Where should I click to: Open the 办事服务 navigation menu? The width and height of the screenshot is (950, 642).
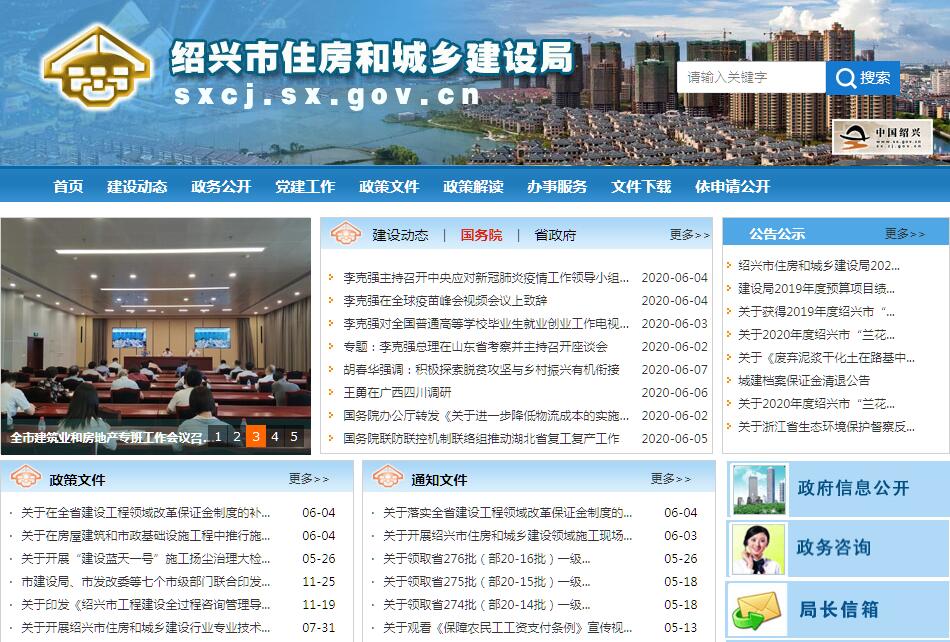[557, 187]
